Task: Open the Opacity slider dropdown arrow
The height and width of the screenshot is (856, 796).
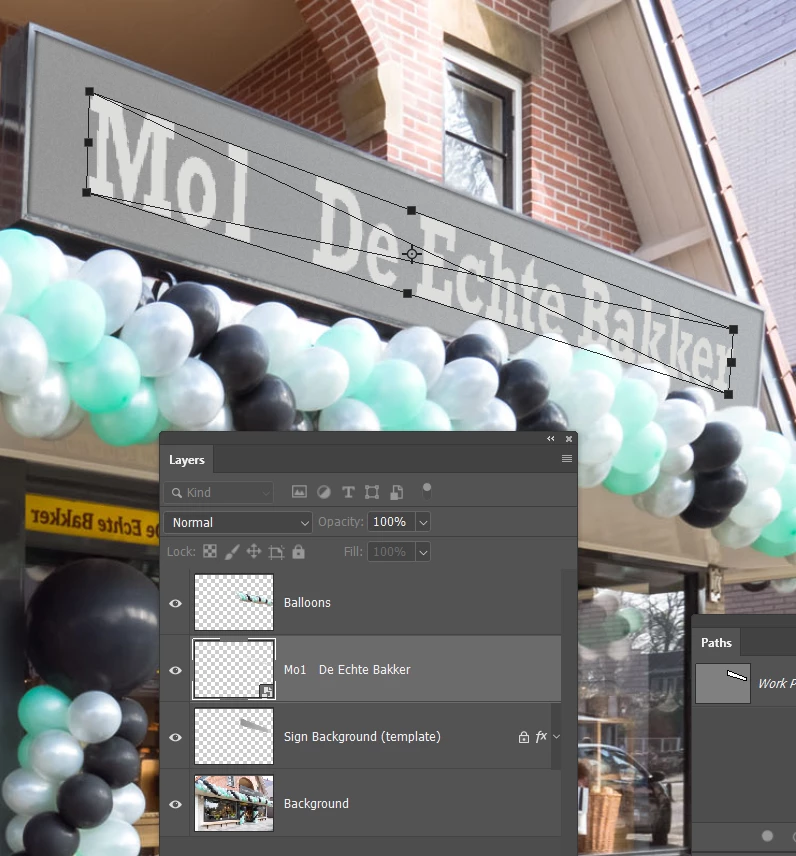Action: point(423,522)
